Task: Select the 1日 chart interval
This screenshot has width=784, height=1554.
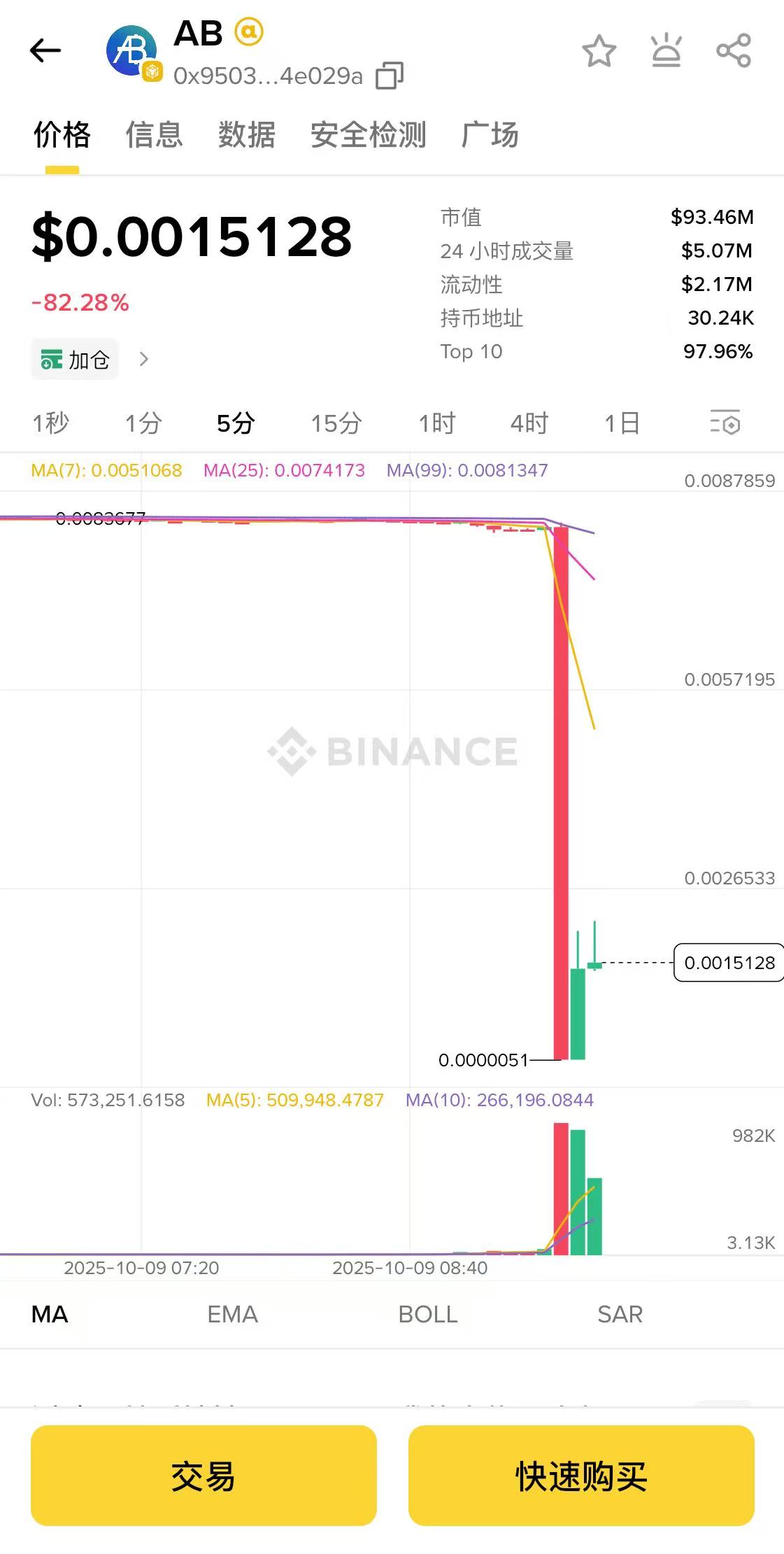Action: 622,423
